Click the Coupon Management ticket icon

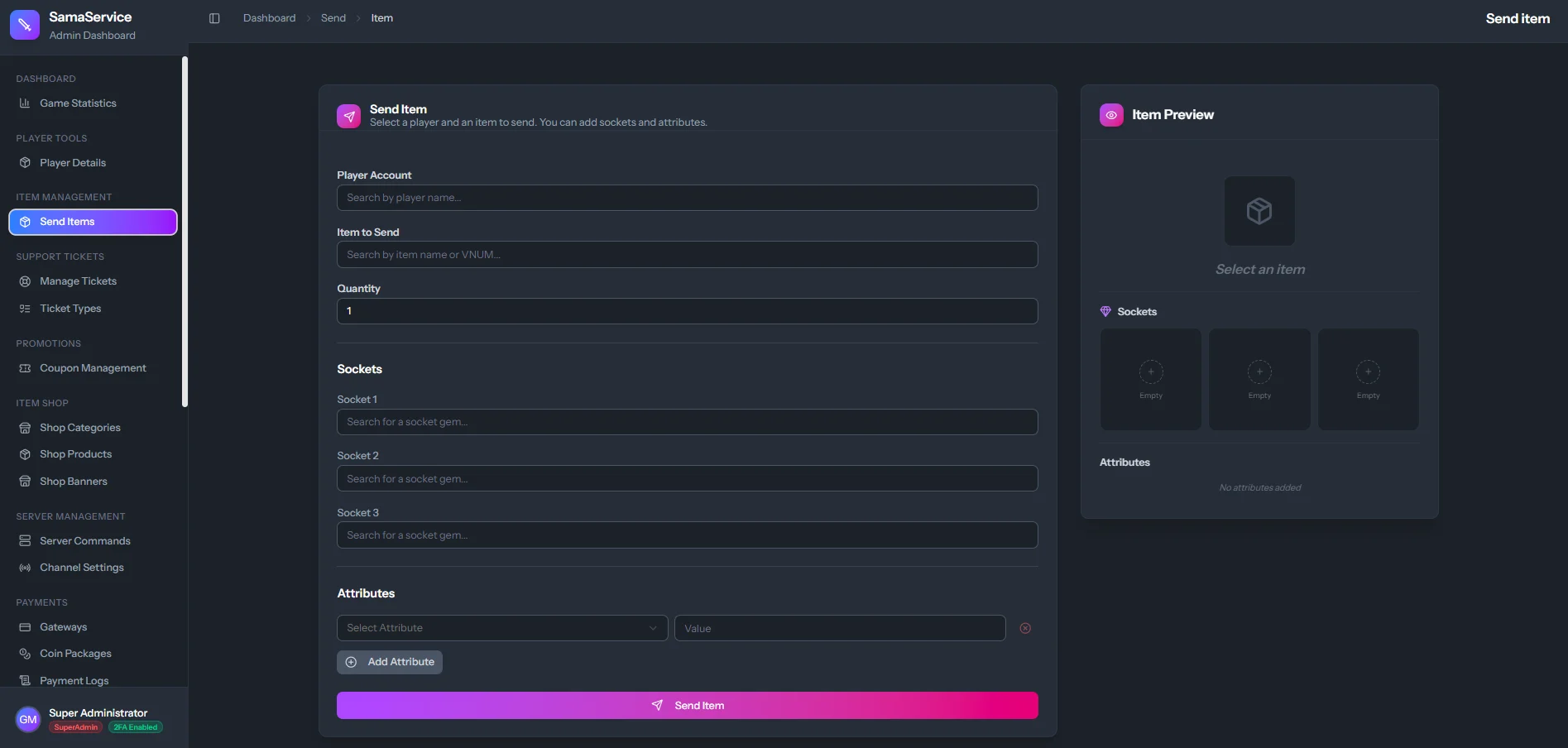coord(25,368)
